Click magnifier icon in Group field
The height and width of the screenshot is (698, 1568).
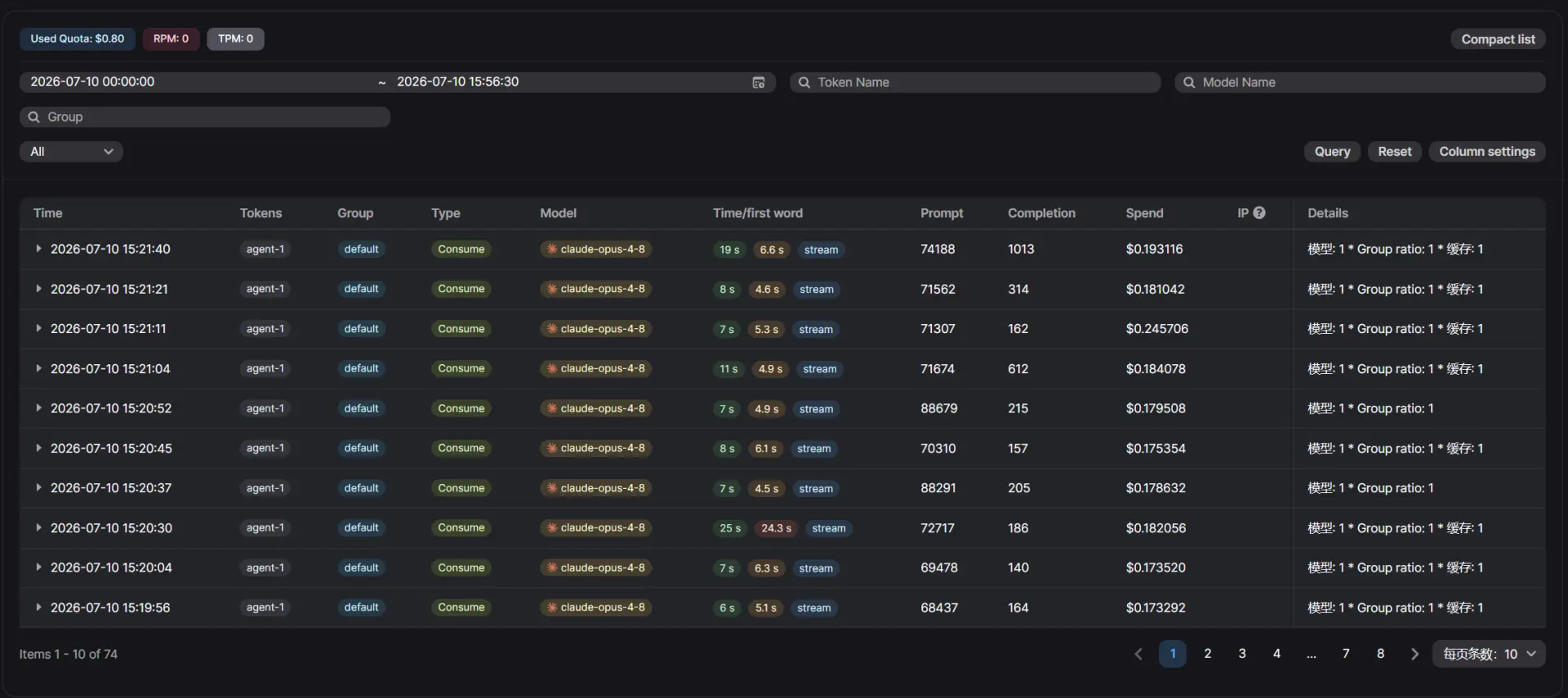point(33,117)
